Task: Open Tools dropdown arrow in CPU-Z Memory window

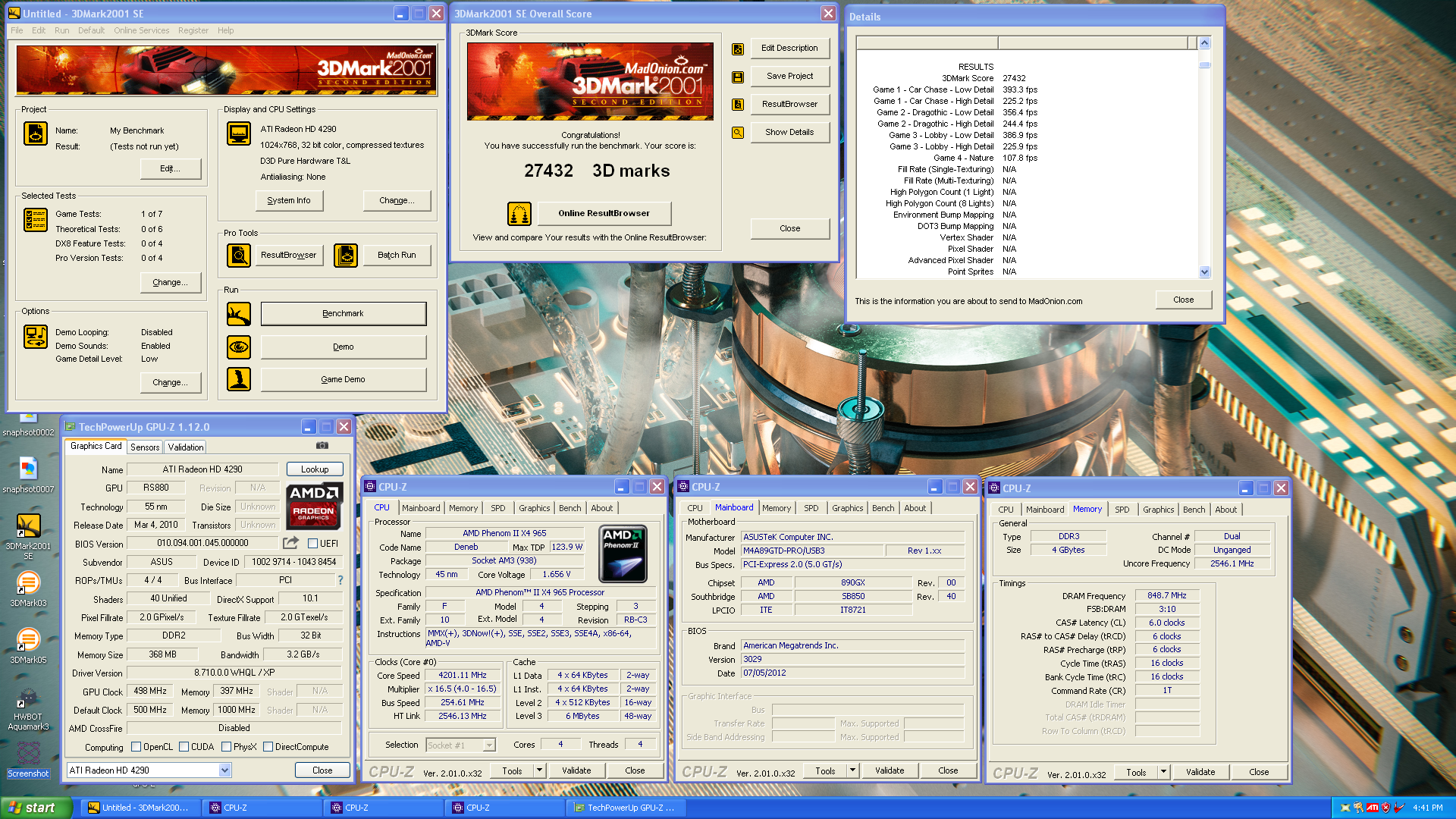Action: pyautogui.click(x=1163, y=772)
